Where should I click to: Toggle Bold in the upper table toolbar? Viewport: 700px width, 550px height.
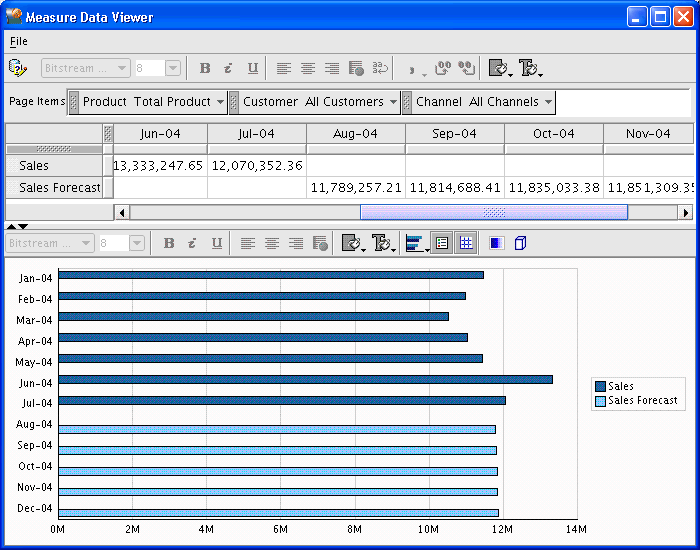pos(205,68)
